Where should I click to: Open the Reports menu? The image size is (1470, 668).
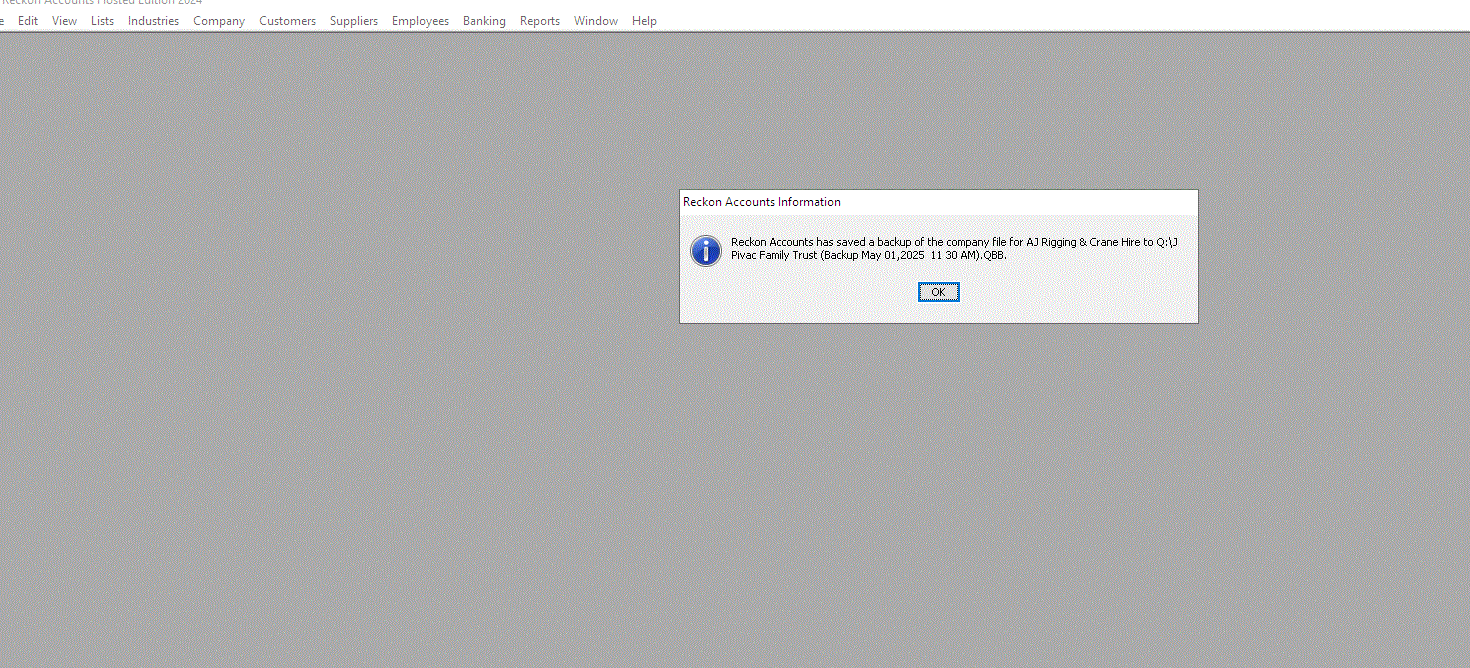[x=540, y=21]
